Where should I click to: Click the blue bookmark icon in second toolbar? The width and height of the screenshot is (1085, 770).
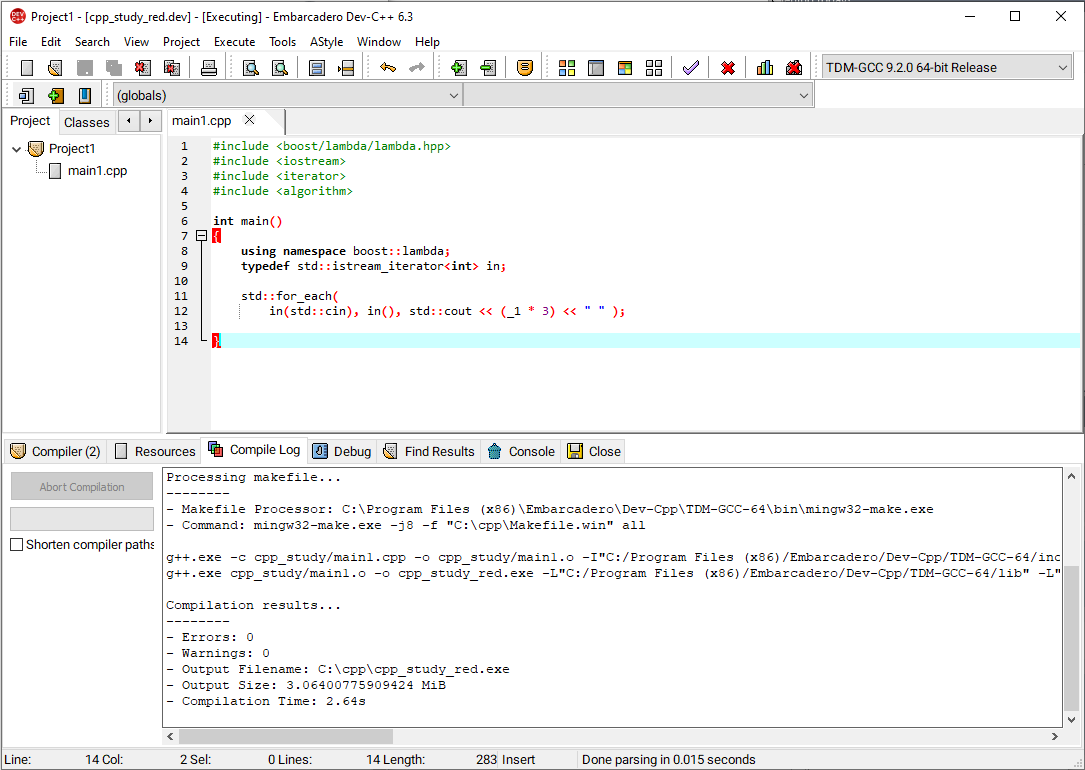click(x=84, y=95)
